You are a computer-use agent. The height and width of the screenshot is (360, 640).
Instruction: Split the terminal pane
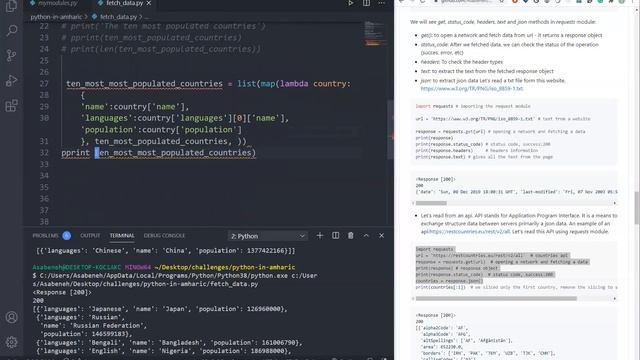pos(336,236)
